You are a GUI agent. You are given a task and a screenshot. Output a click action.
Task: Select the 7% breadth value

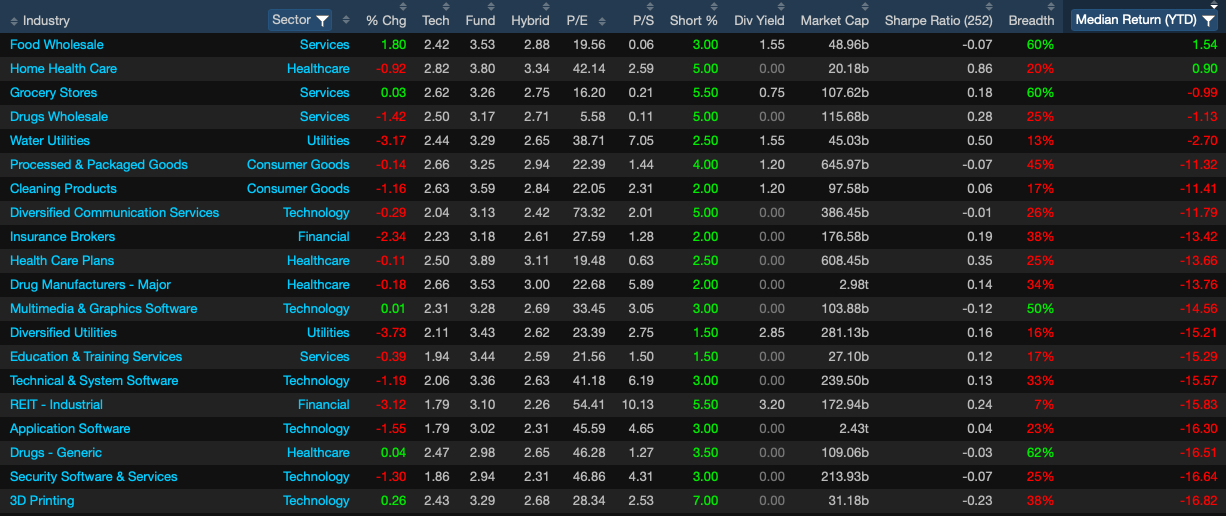1044,405
